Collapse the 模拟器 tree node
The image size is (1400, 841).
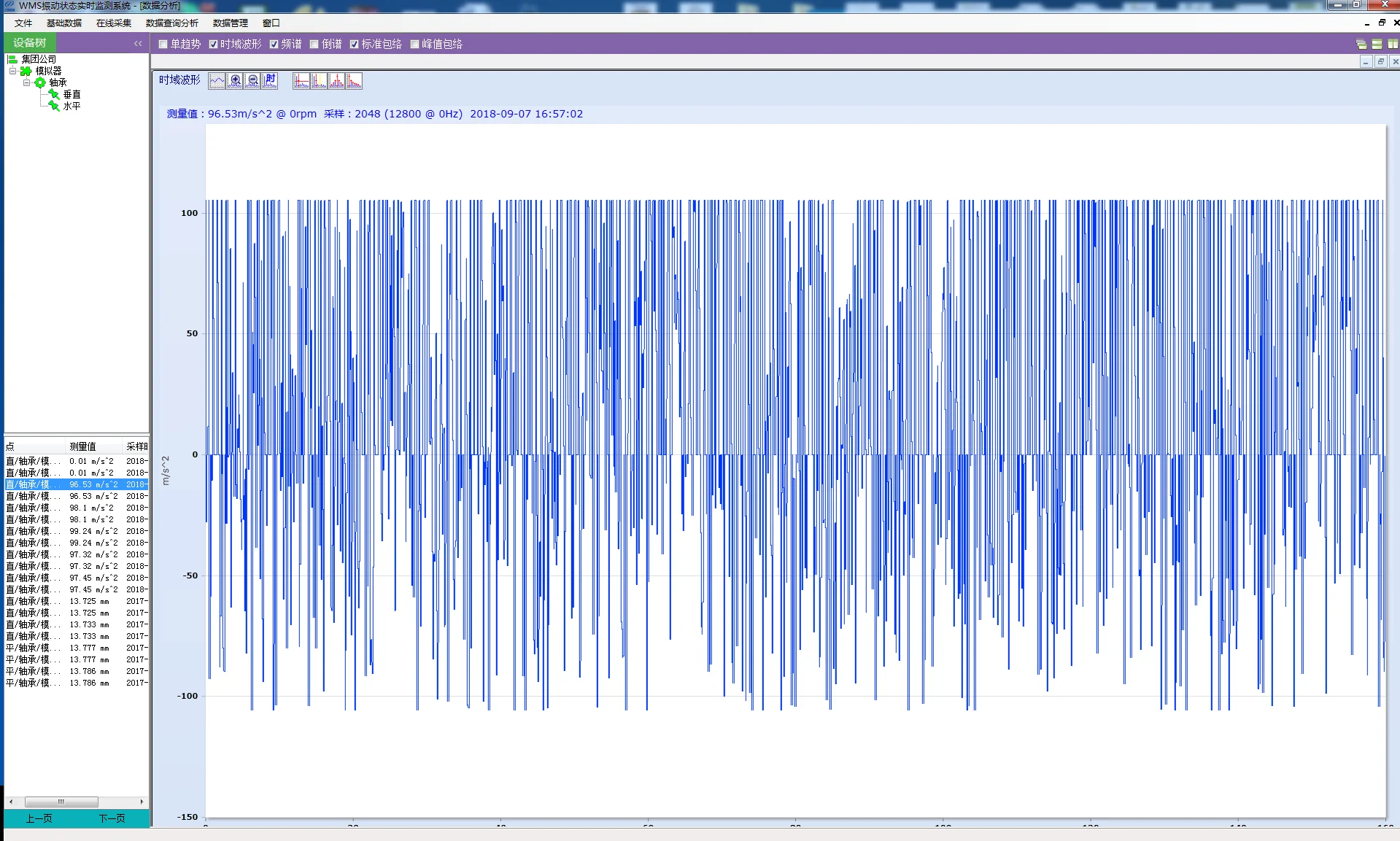(x=12, y=71)
